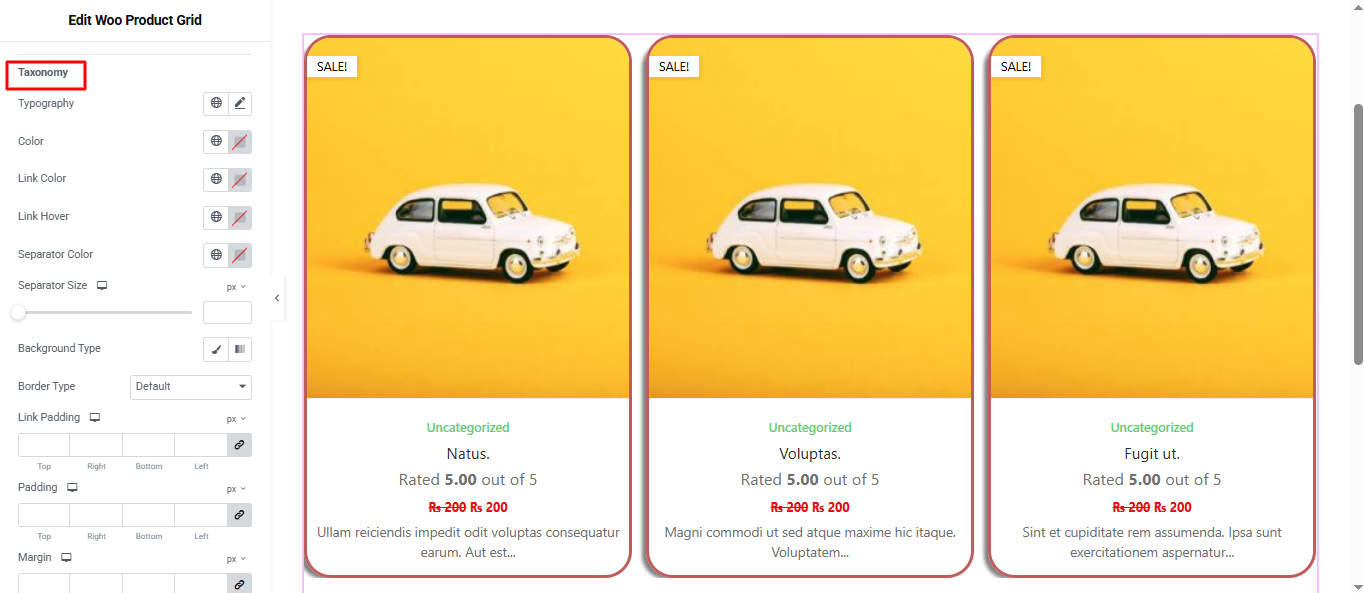The image size is (1364, 593).
Task: Open Uncategorized link under Natus product
Action: [468, 428]
